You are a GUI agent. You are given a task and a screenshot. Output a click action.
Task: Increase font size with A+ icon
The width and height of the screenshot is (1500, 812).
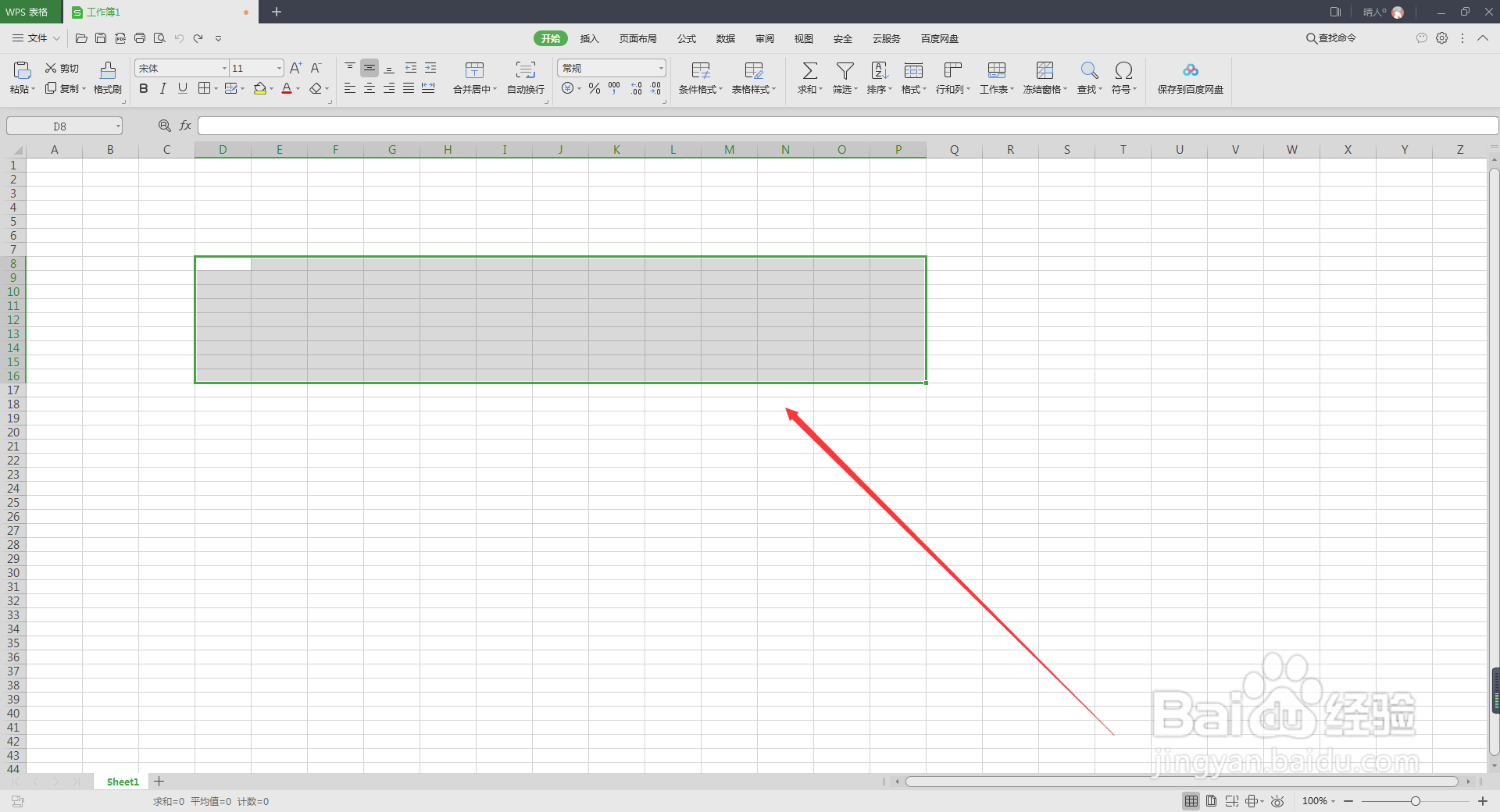pyautogui.click(x=296, y=68)
